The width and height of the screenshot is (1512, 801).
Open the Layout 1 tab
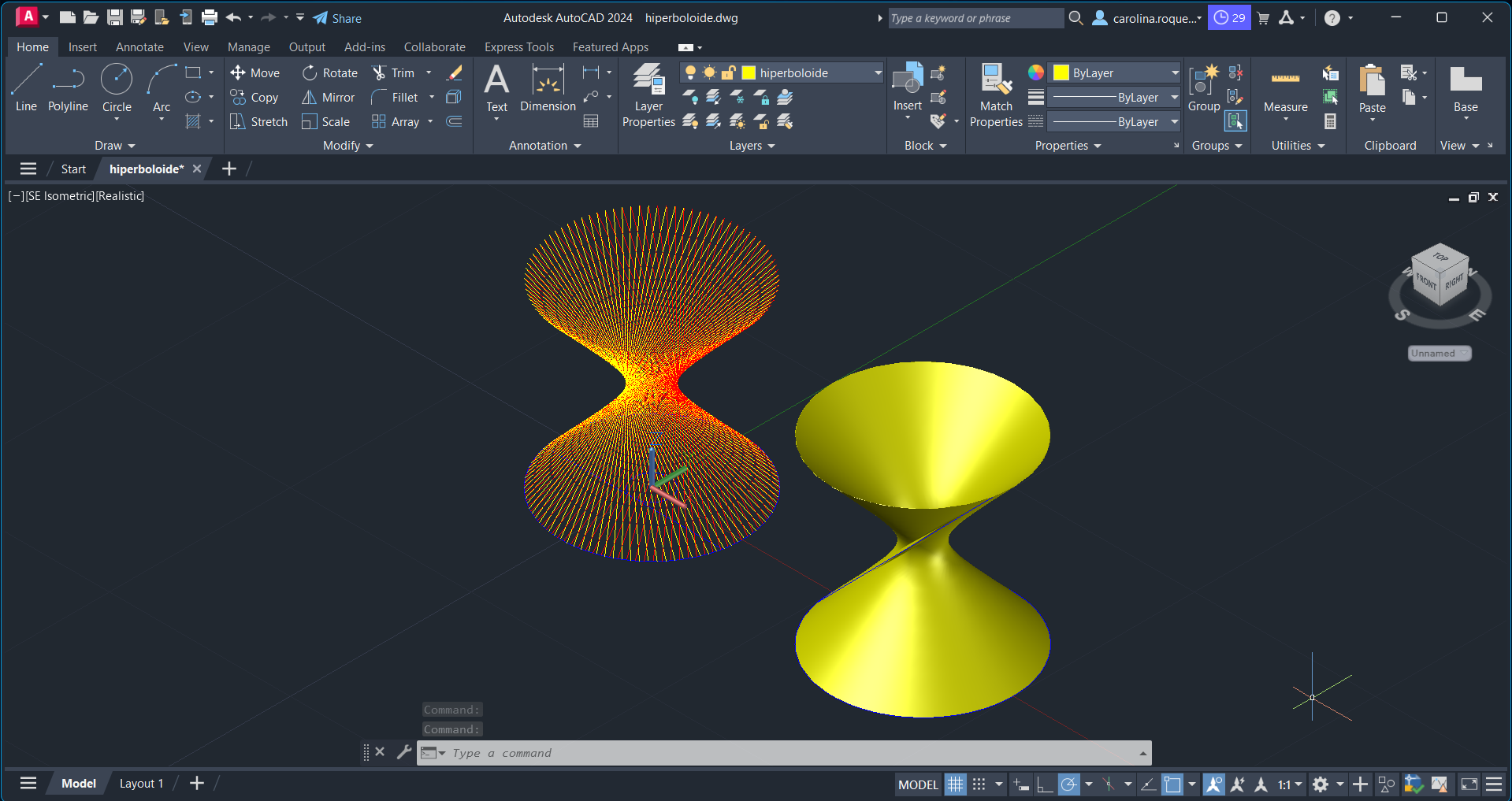click(x=141, y=783)
